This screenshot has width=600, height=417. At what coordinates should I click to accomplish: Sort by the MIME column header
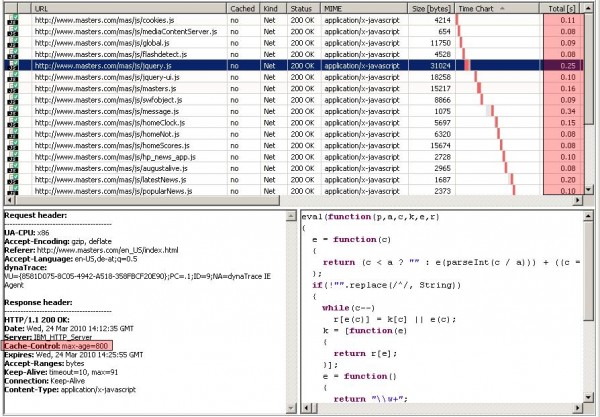[364, 8]
